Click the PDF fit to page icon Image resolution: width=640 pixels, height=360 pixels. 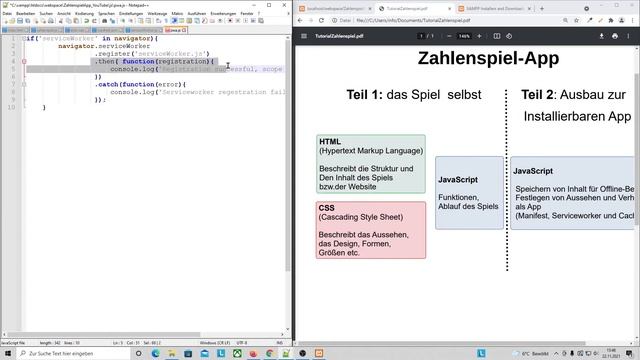coord(497,36)
